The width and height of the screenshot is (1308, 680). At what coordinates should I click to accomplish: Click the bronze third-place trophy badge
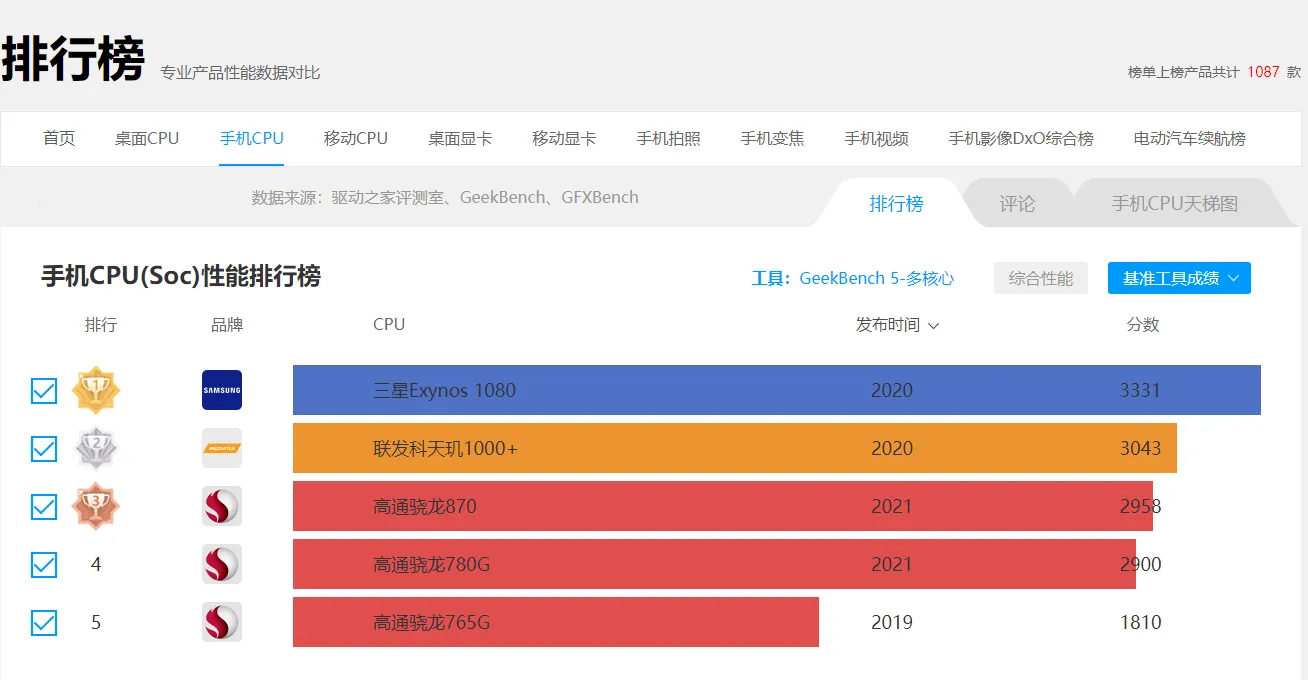tap(96, 506)
